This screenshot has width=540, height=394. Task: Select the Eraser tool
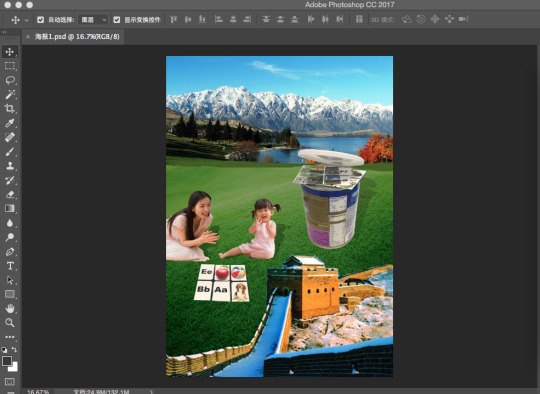click(x=10, y=194)
